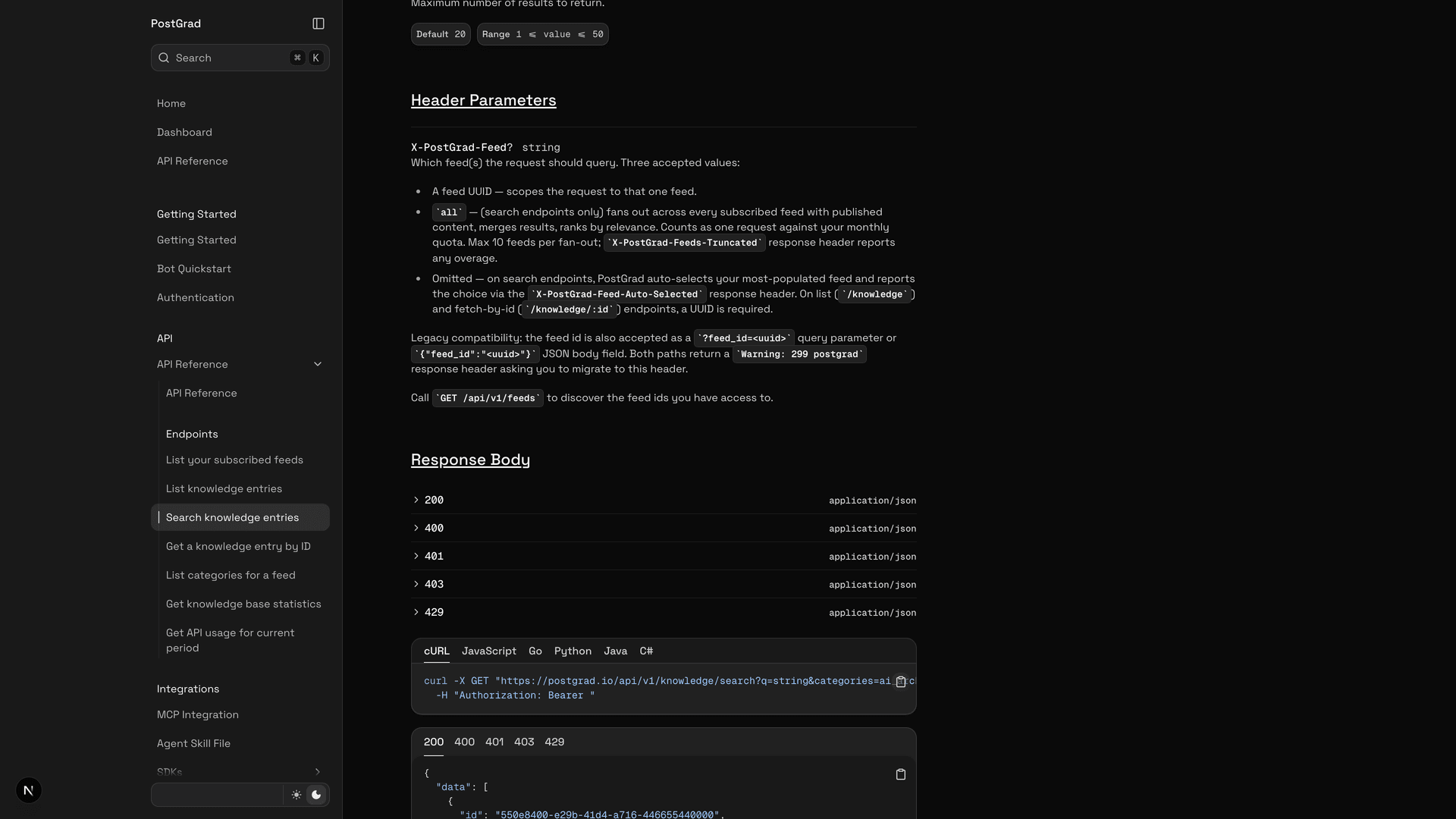The image size is (1456, 819).
Task: Click the GET /api/v1/feeds inline code
Action: [x=488, y=398]
